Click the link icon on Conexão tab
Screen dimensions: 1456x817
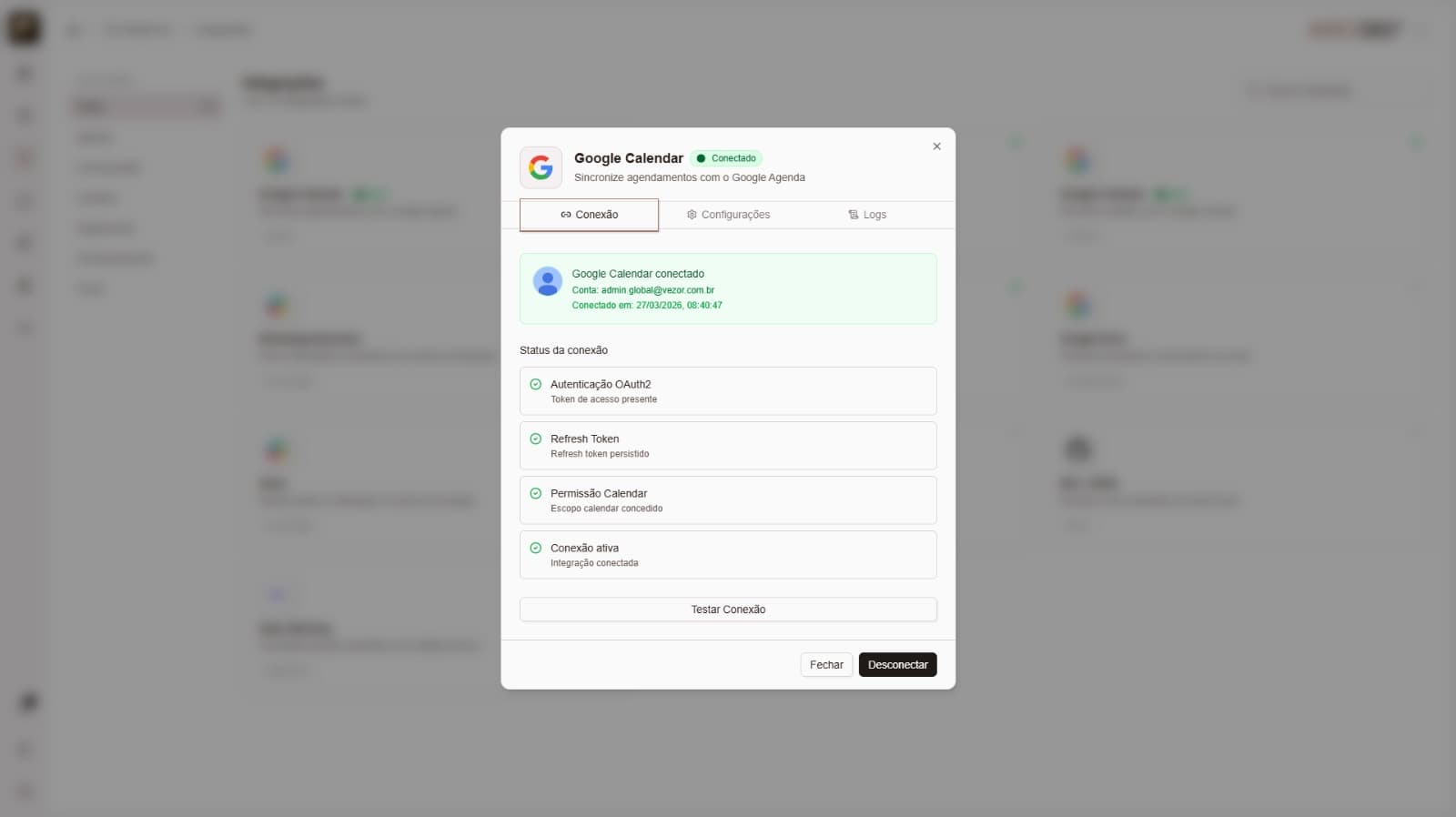pyautogui.click(x=566, y=215)
